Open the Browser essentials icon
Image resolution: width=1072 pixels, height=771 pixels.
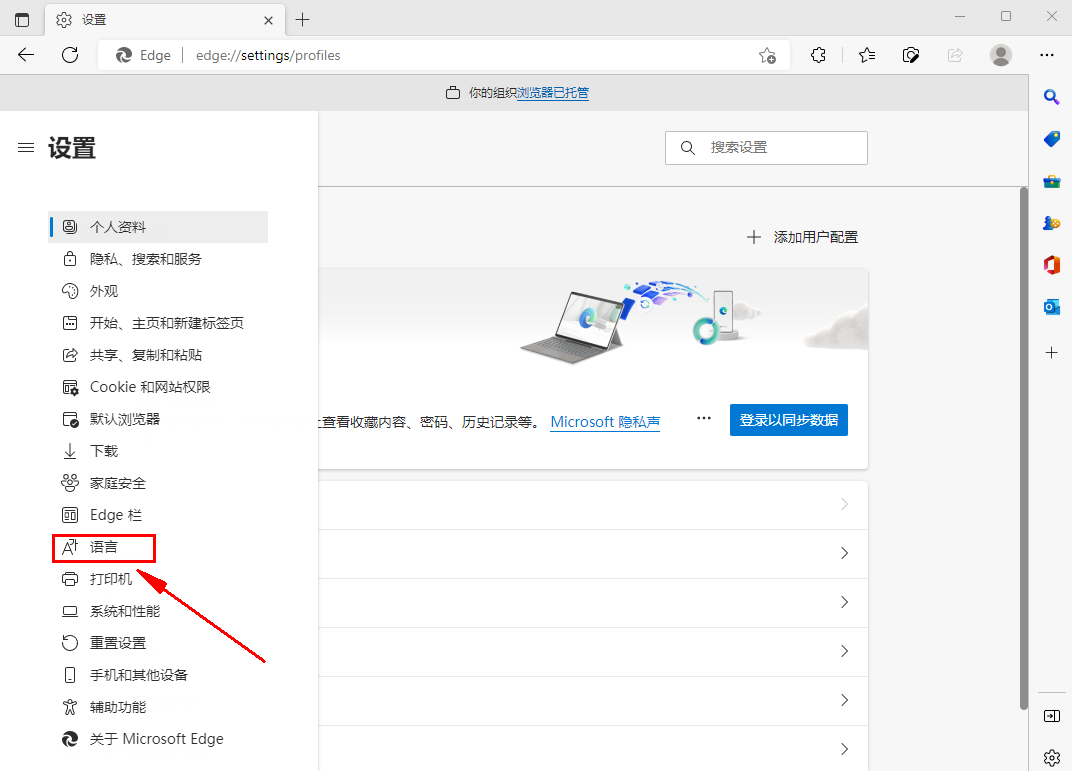pyautogui.click(x=911, y=55)
